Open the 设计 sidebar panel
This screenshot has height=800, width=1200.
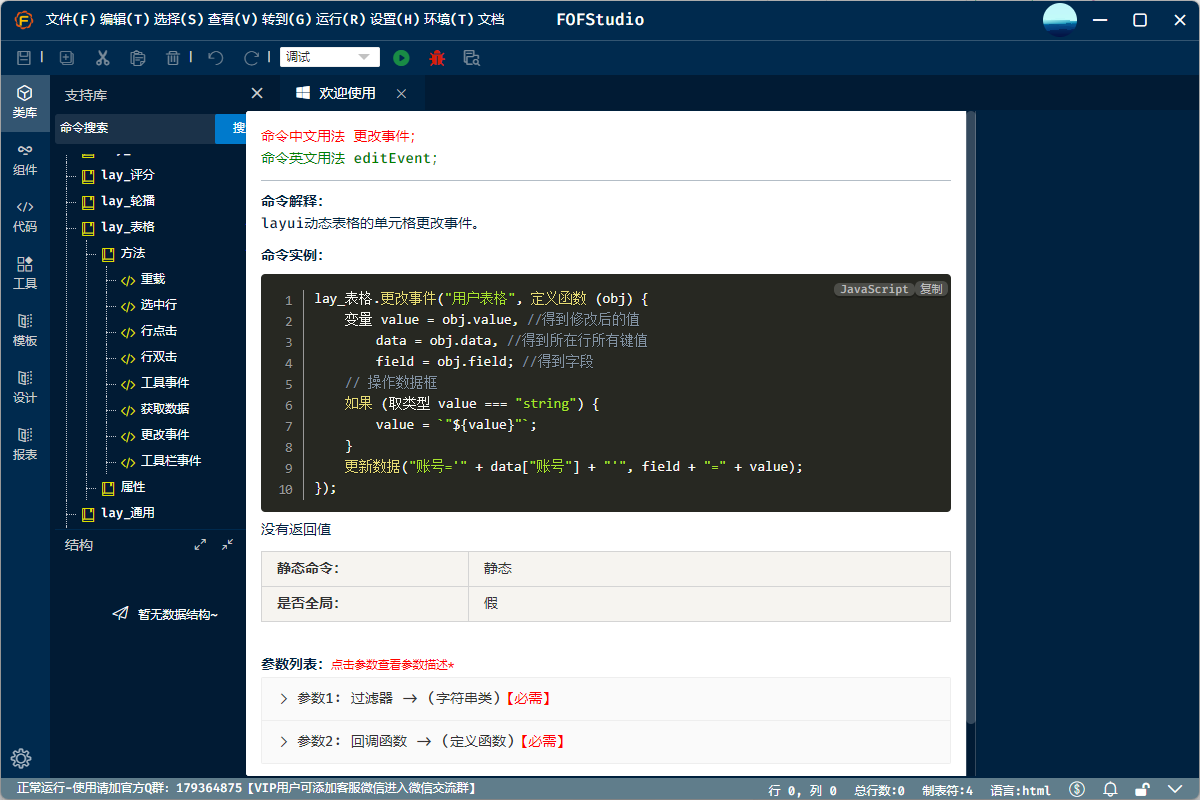pos(25,387)
